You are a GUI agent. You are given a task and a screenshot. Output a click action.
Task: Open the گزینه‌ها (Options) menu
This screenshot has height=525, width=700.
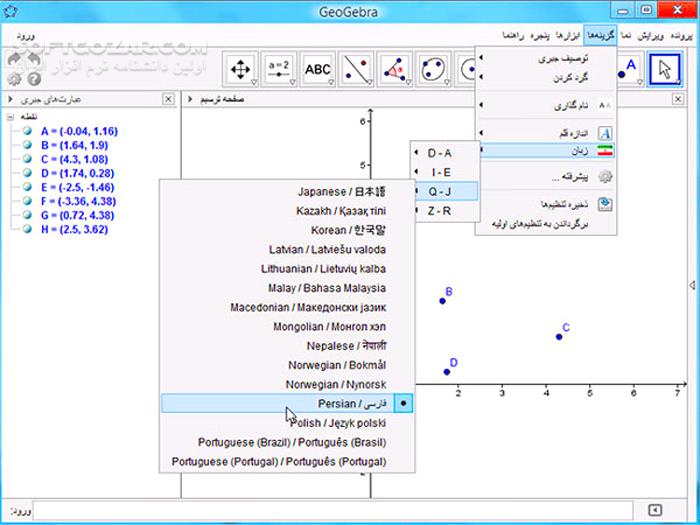point(600,36)
